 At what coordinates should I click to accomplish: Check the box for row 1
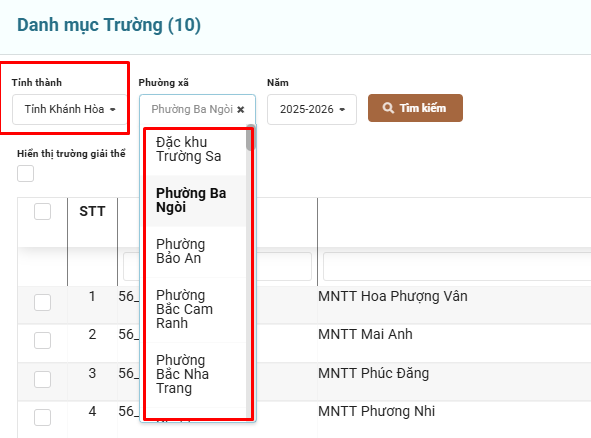tap(42, 302)
